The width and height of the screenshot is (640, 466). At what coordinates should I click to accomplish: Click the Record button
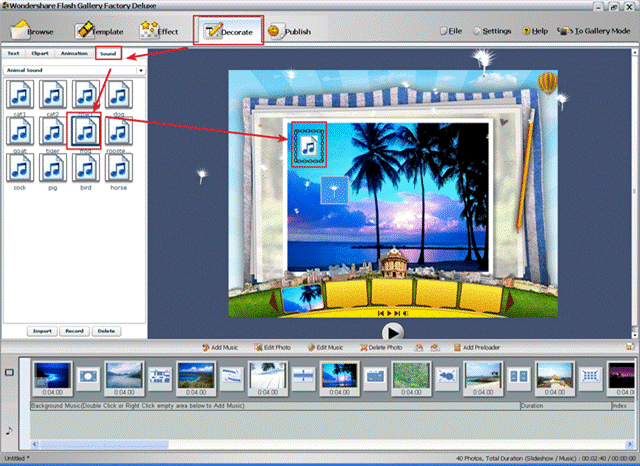point(74,331)
